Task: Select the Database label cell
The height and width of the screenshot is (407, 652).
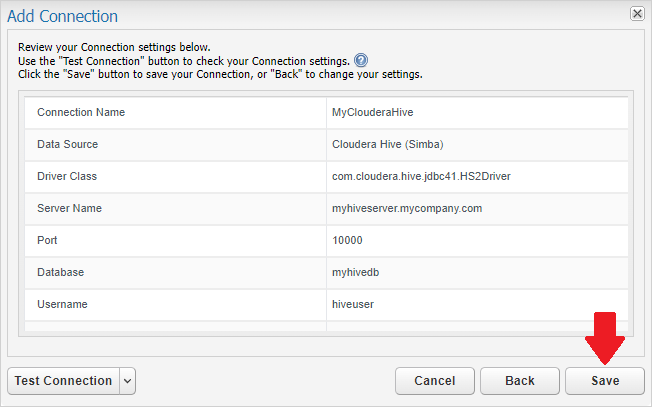Action: (175, 272)
